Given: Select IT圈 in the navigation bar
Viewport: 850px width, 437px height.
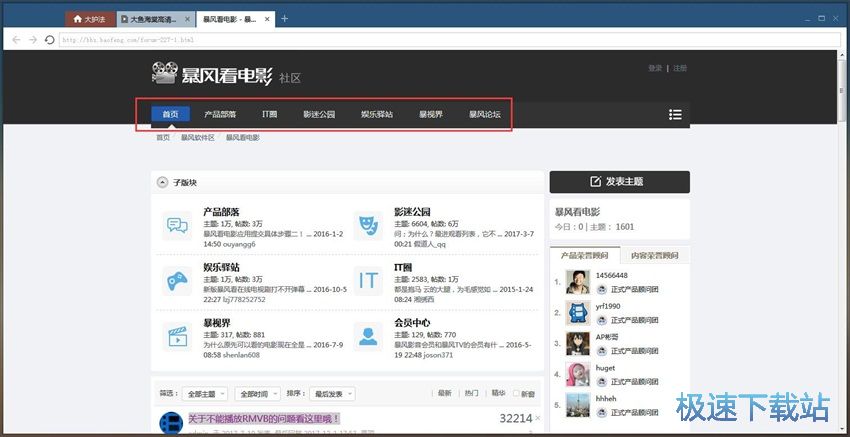Looking at the screenshot, I should pyautogui.click(x=269, y=114).
